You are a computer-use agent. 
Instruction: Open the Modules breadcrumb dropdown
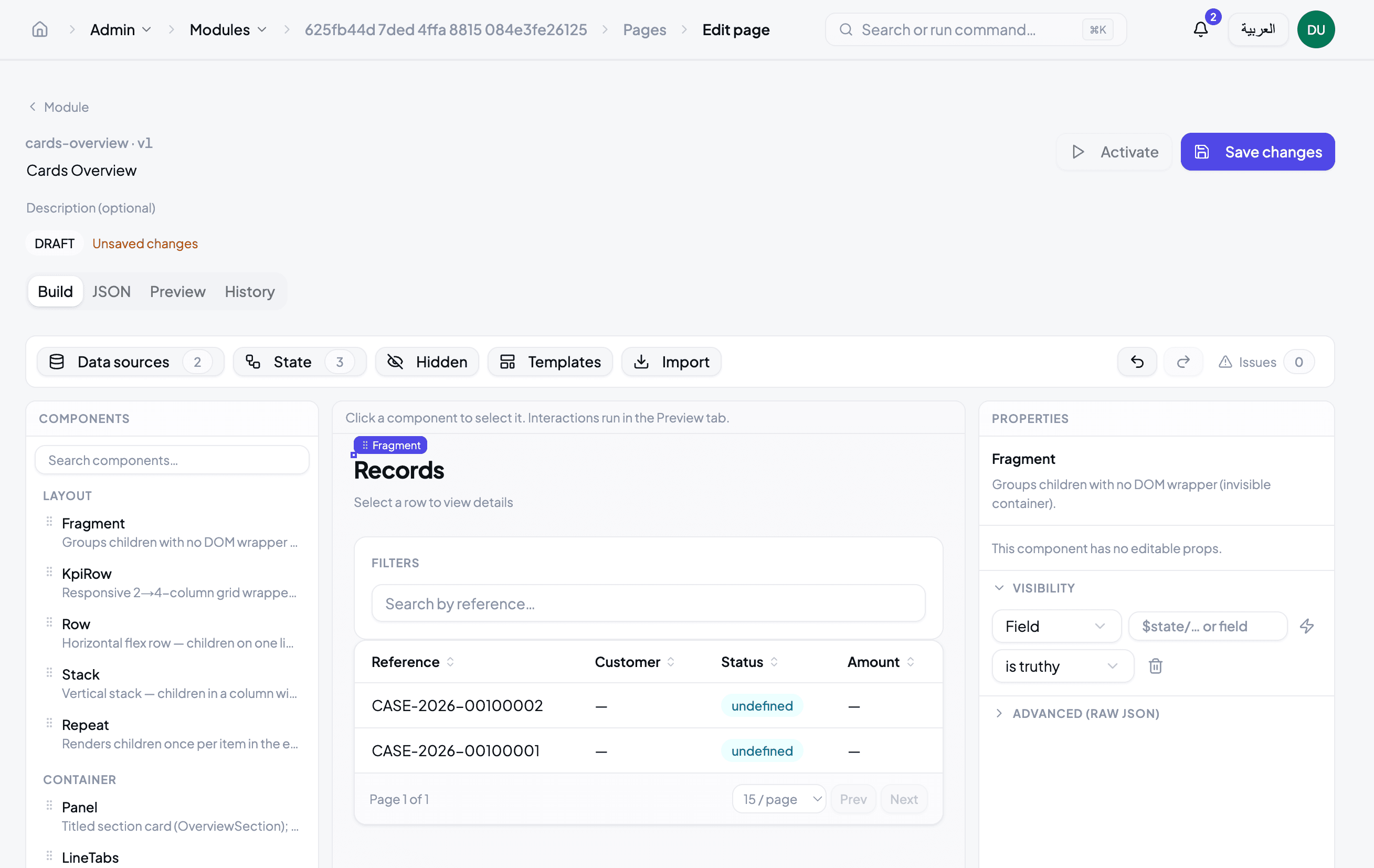click(x=228, y=29)
